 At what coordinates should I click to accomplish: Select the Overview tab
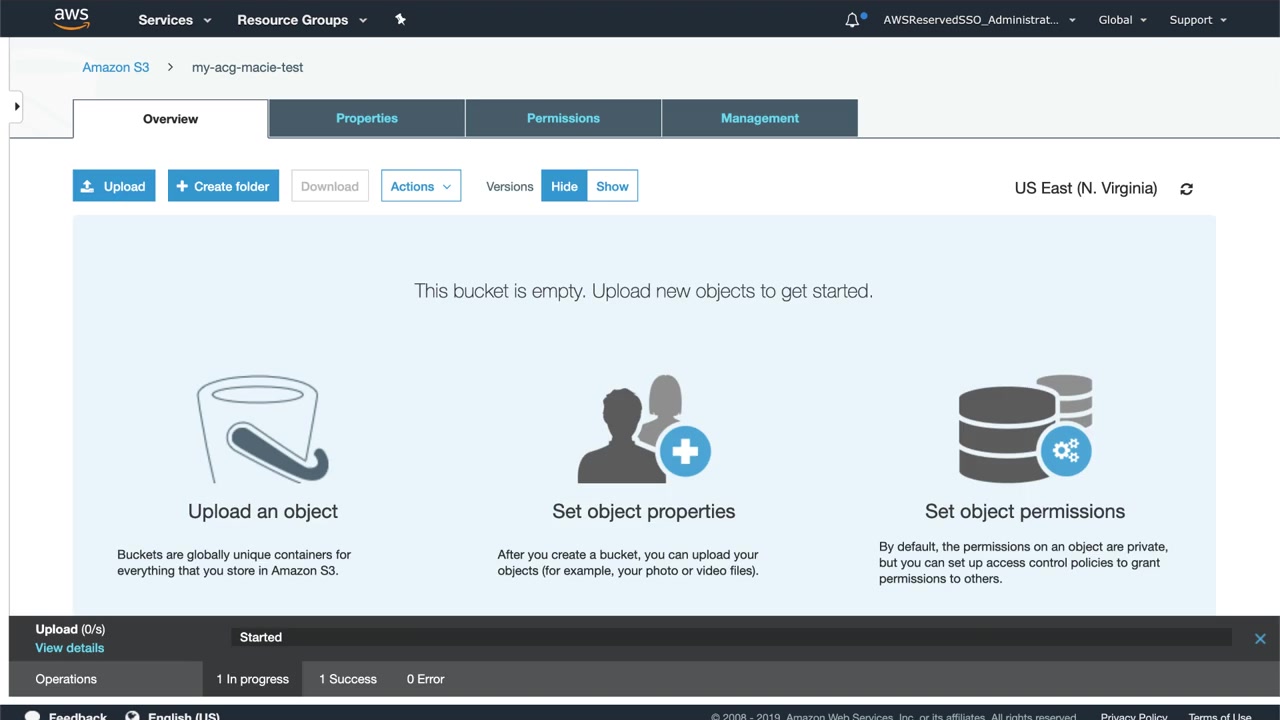(170, 119)
